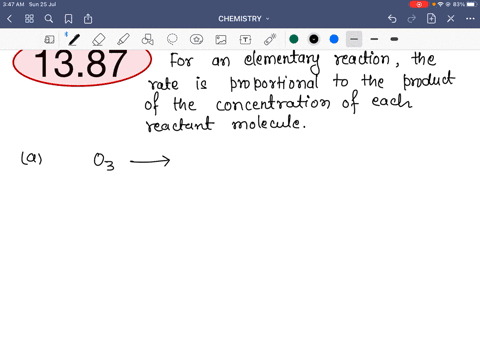Add a new page
Image resolution: width=480 pixels, height=360 pixels.
(431, 19)
